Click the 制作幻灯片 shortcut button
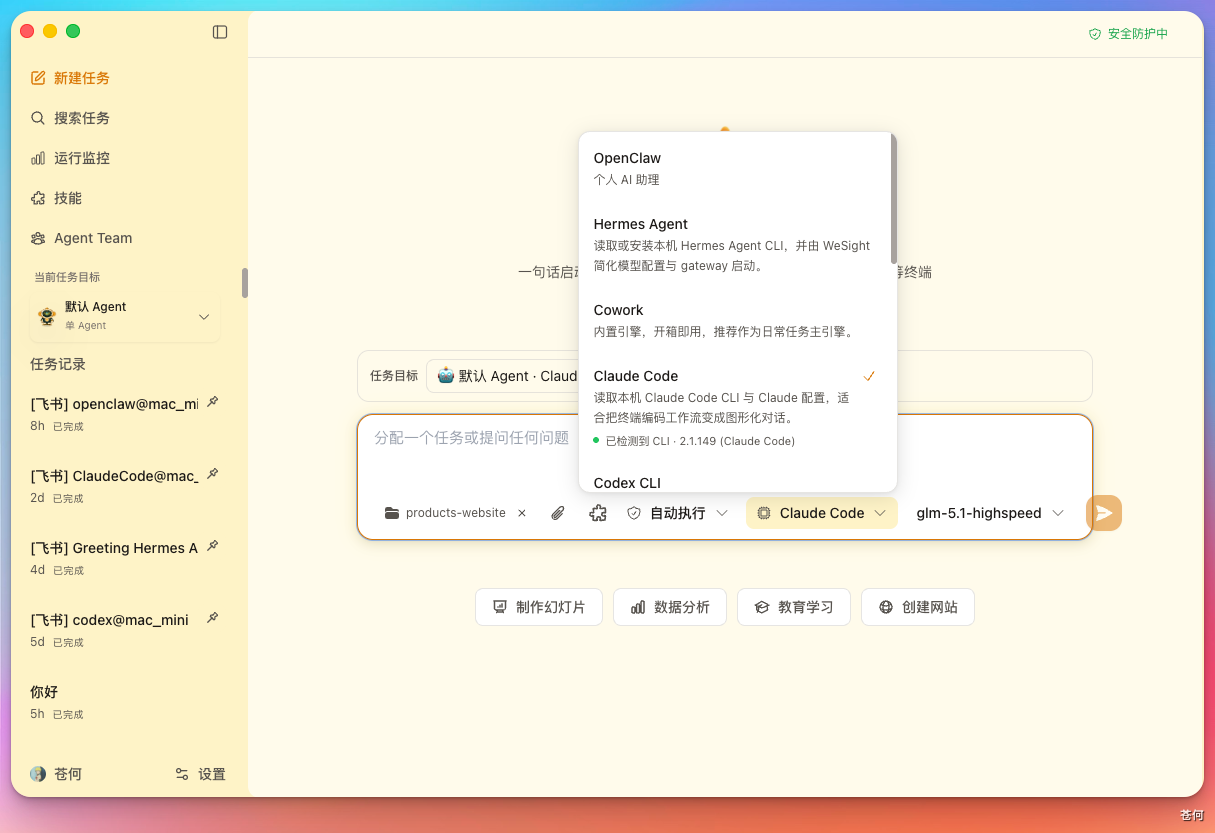Viewport: 1215px width, 833px height. pos(539,607)
